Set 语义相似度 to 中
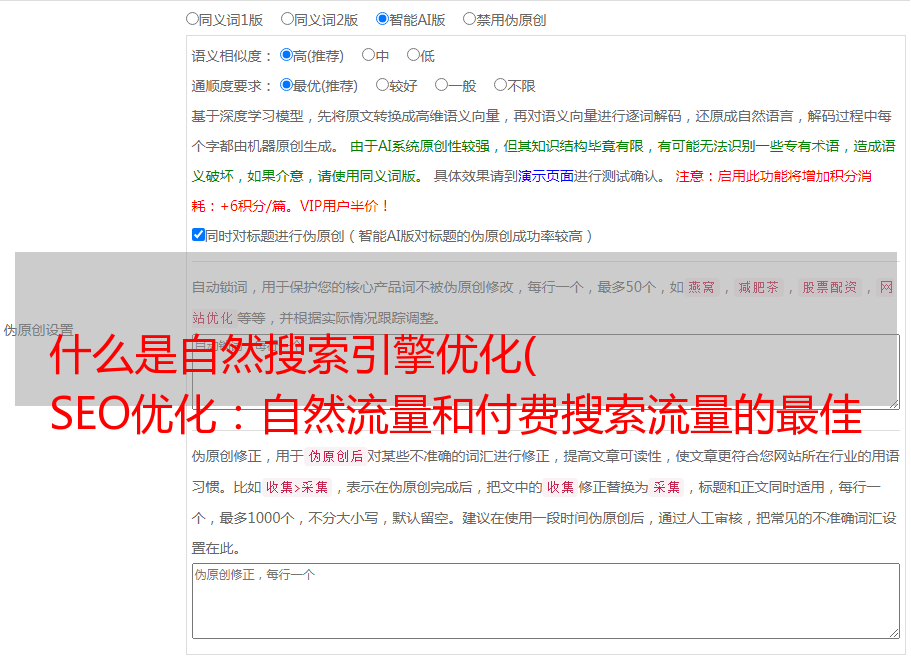This screenshot has height=658, width=911. tap(368, 55)
